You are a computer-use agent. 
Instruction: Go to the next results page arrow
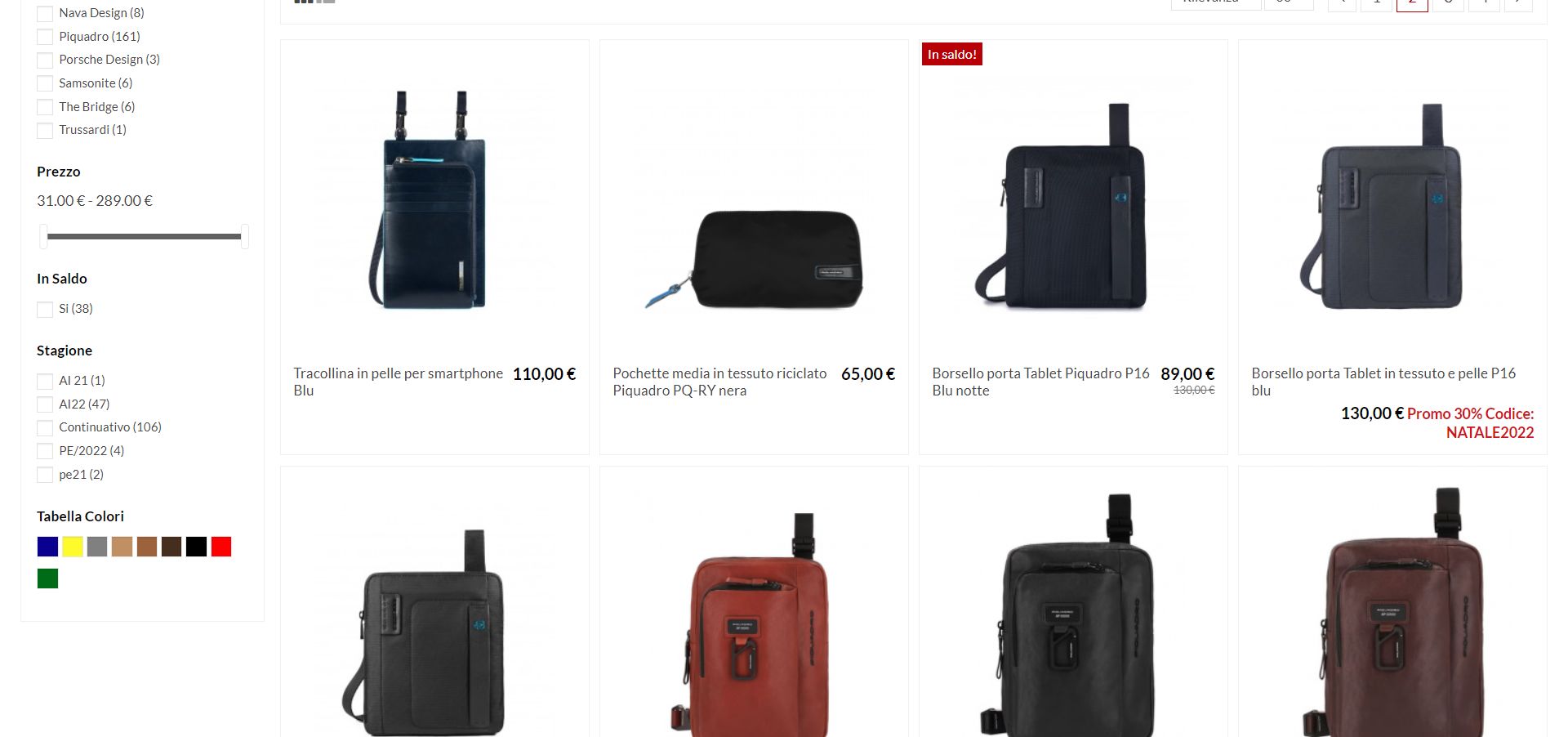coord(1518,3)
